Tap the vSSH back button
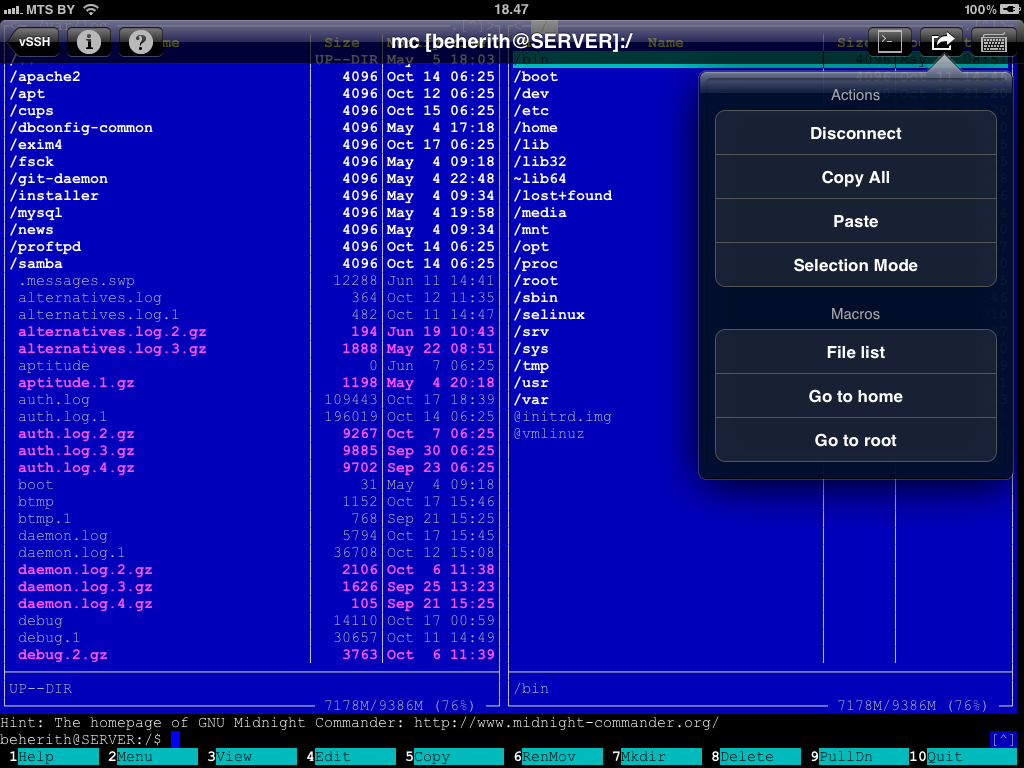 [33, 42]
